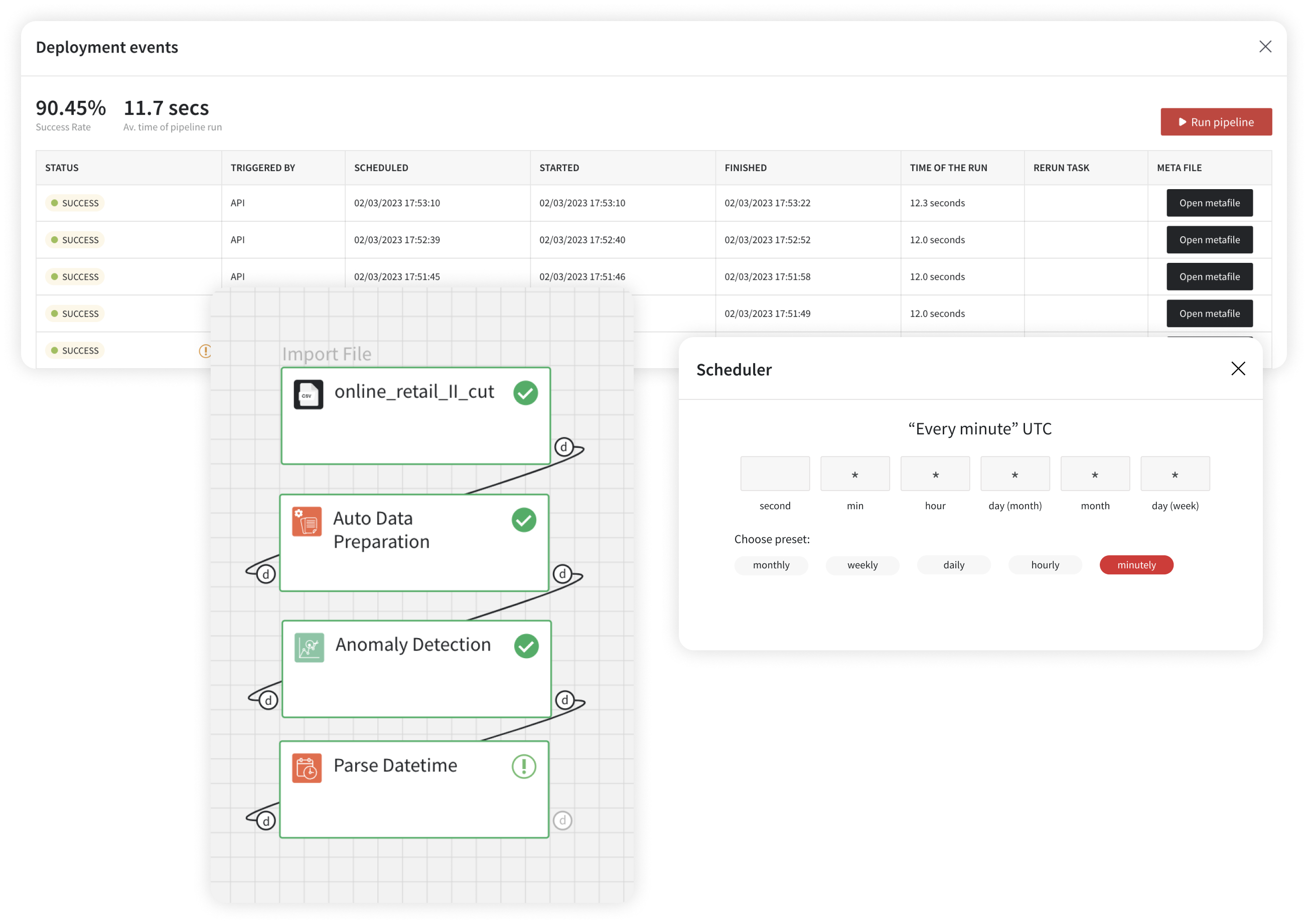
Task: Expand the 'd' badge near Parse Datetime node
Action: (562, 820)
